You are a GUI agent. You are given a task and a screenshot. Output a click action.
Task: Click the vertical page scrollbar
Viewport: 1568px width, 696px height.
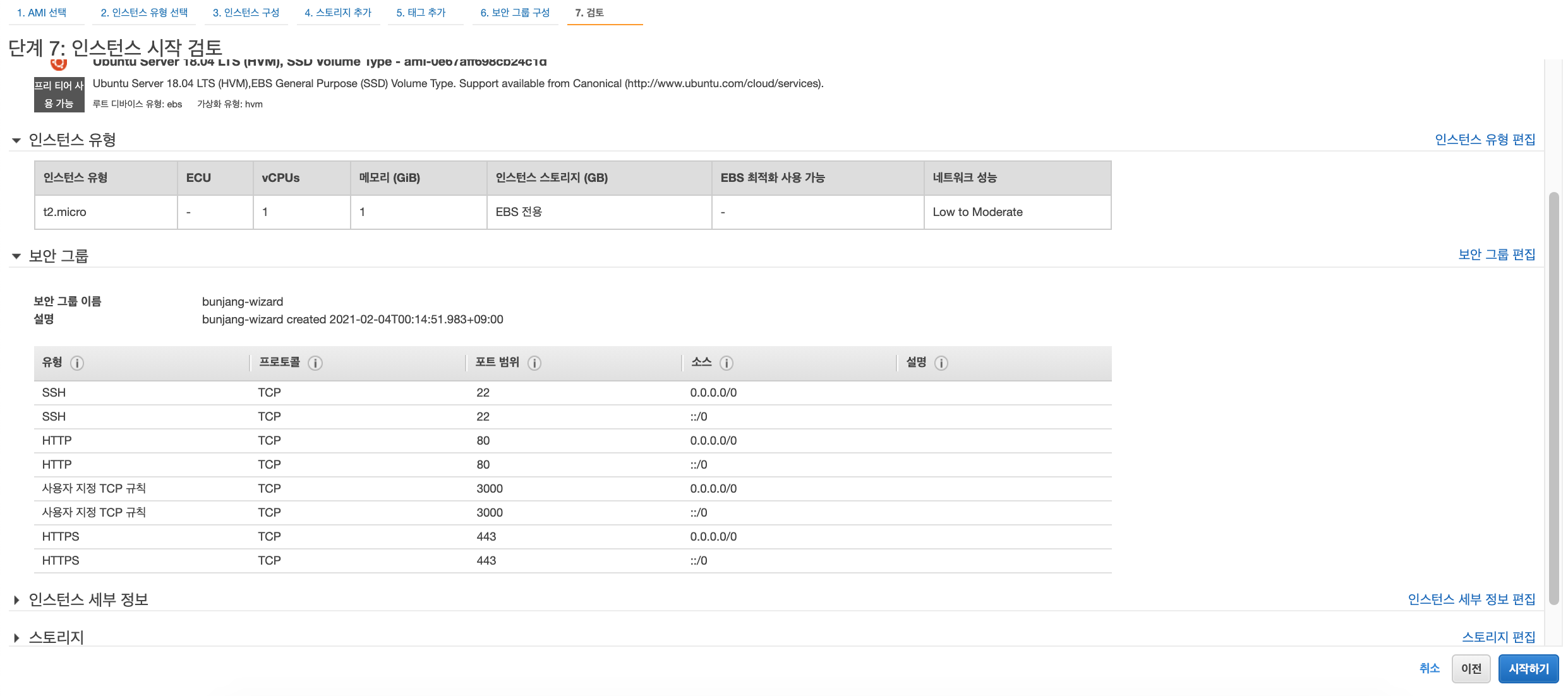coord(1553,398)
